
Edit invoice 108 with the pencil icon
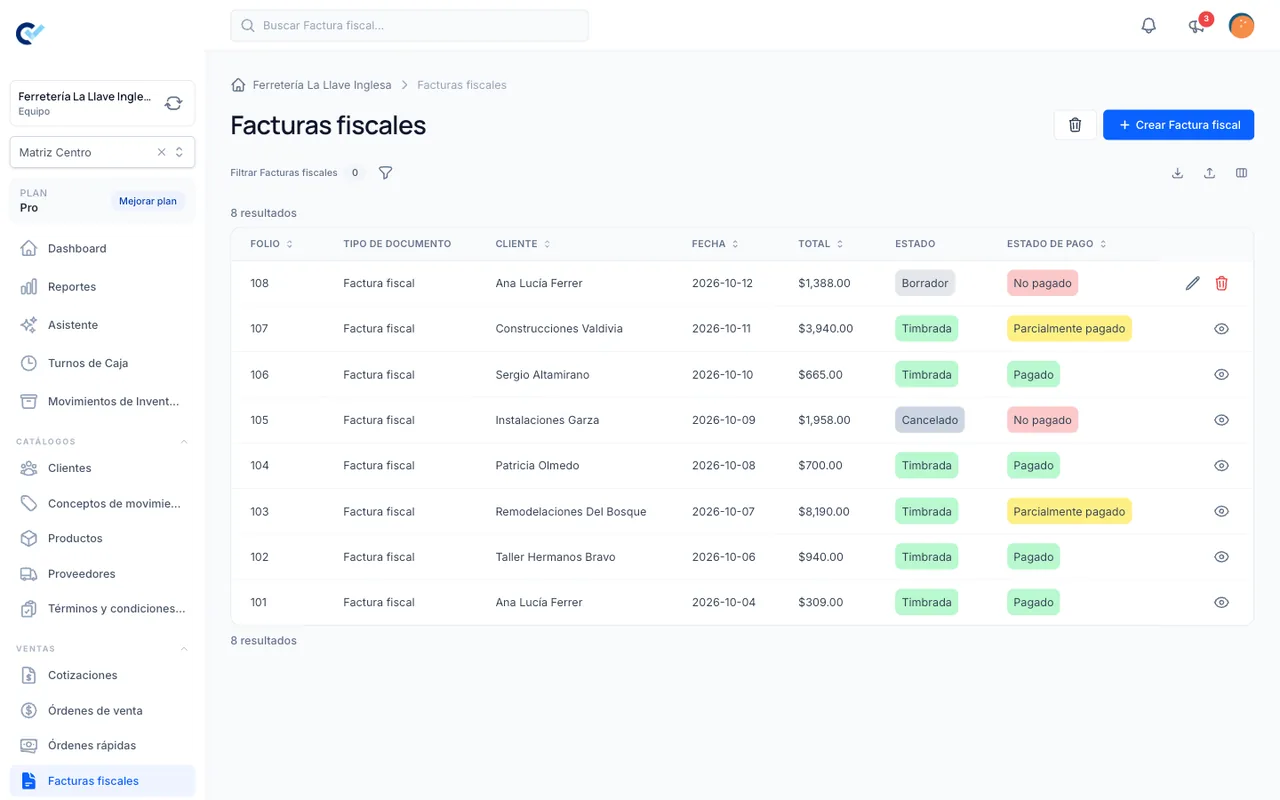tap(1192, 283)
